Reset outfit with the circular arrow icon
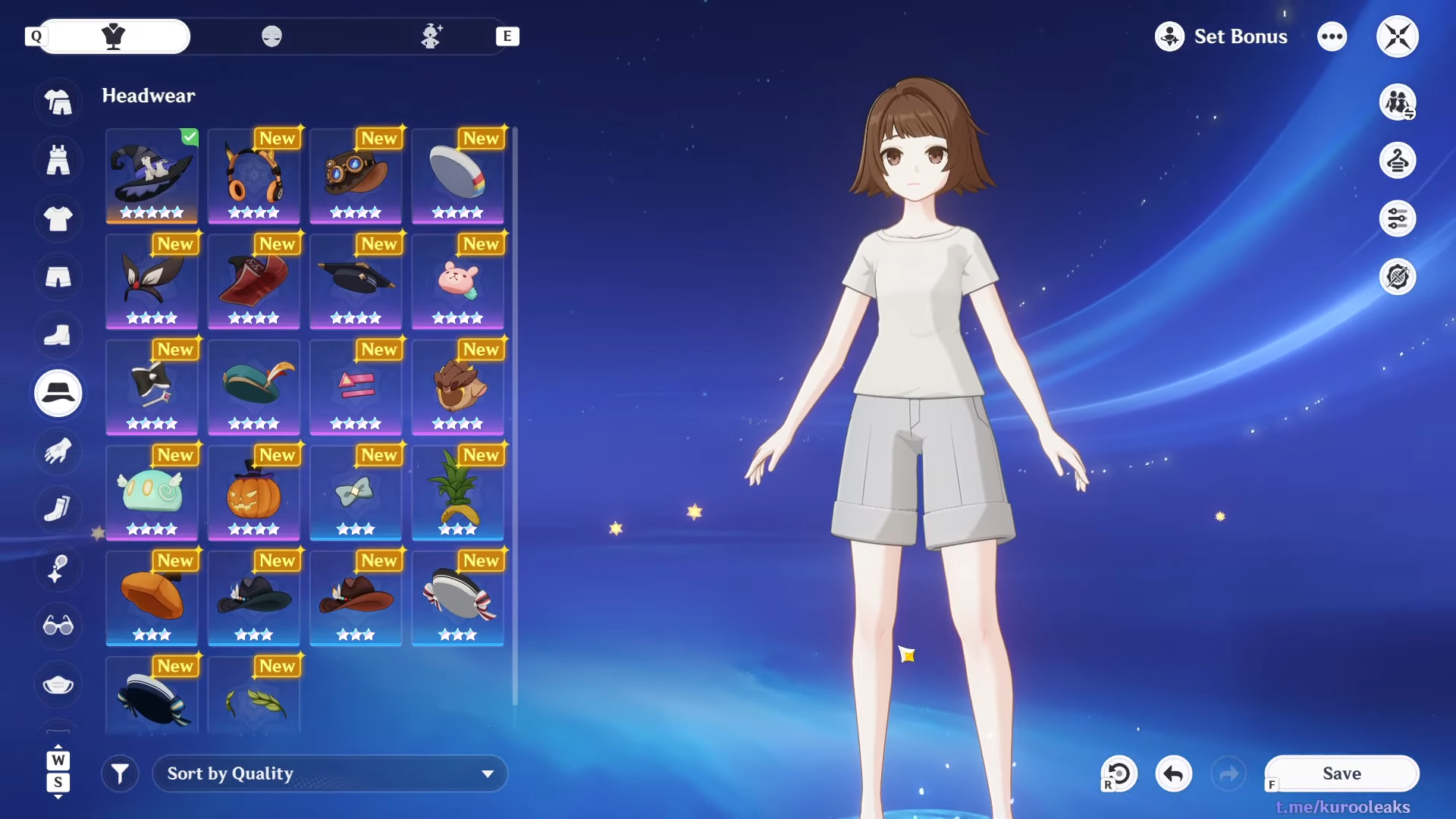Screen dimensions: 1456x819 (1119, 773)
